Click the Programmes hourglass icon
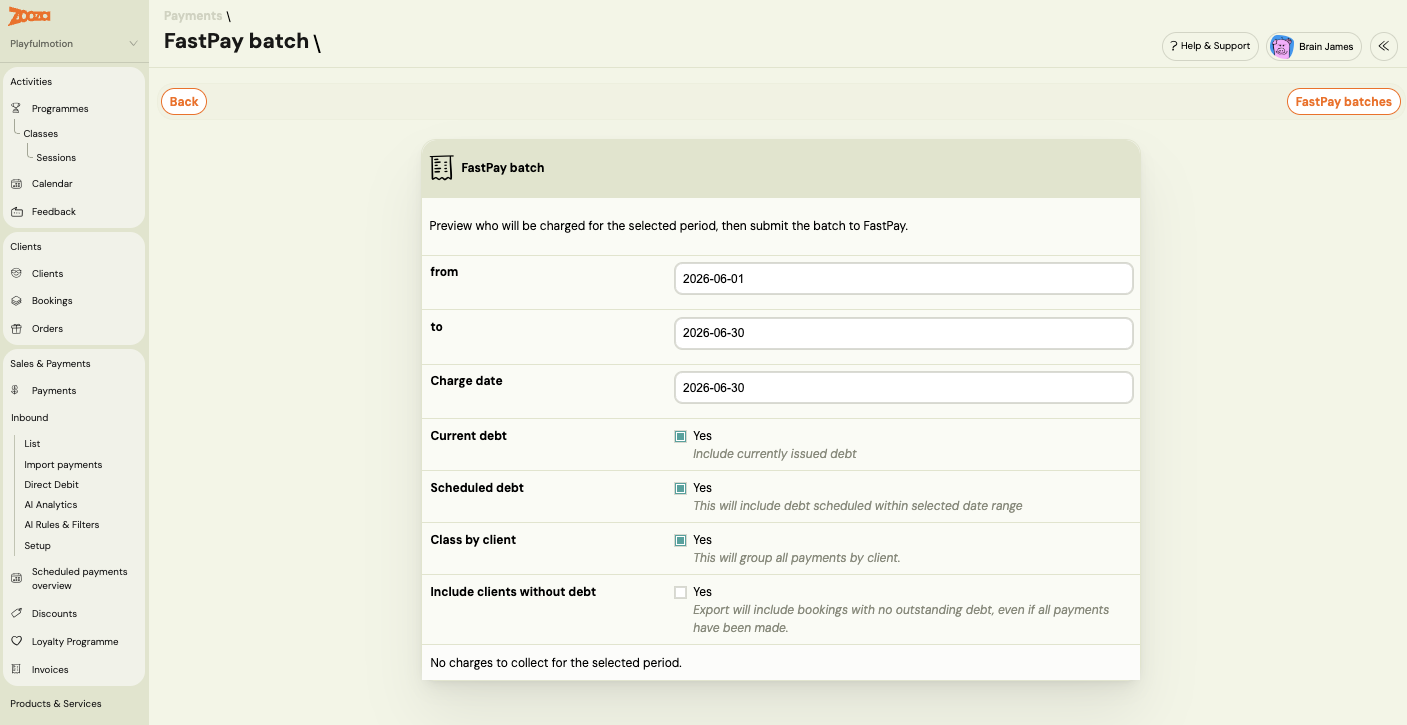This screenshot has height=725, width=1407. click(16, 108)
